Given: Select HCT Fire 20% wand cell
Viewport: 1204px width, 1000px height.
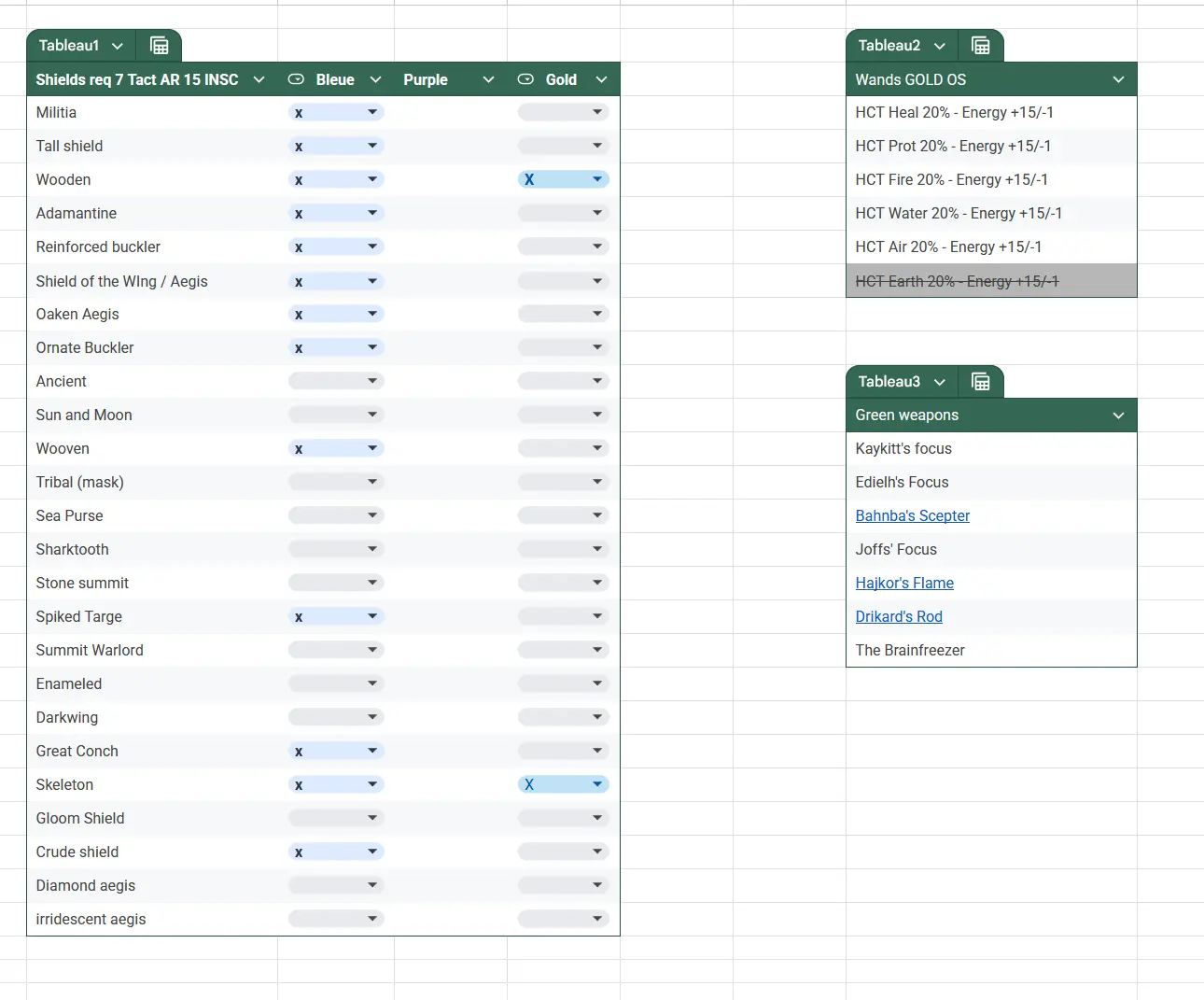Looking at the screenshot, I should pyautogui.click(x=991, y=179).
